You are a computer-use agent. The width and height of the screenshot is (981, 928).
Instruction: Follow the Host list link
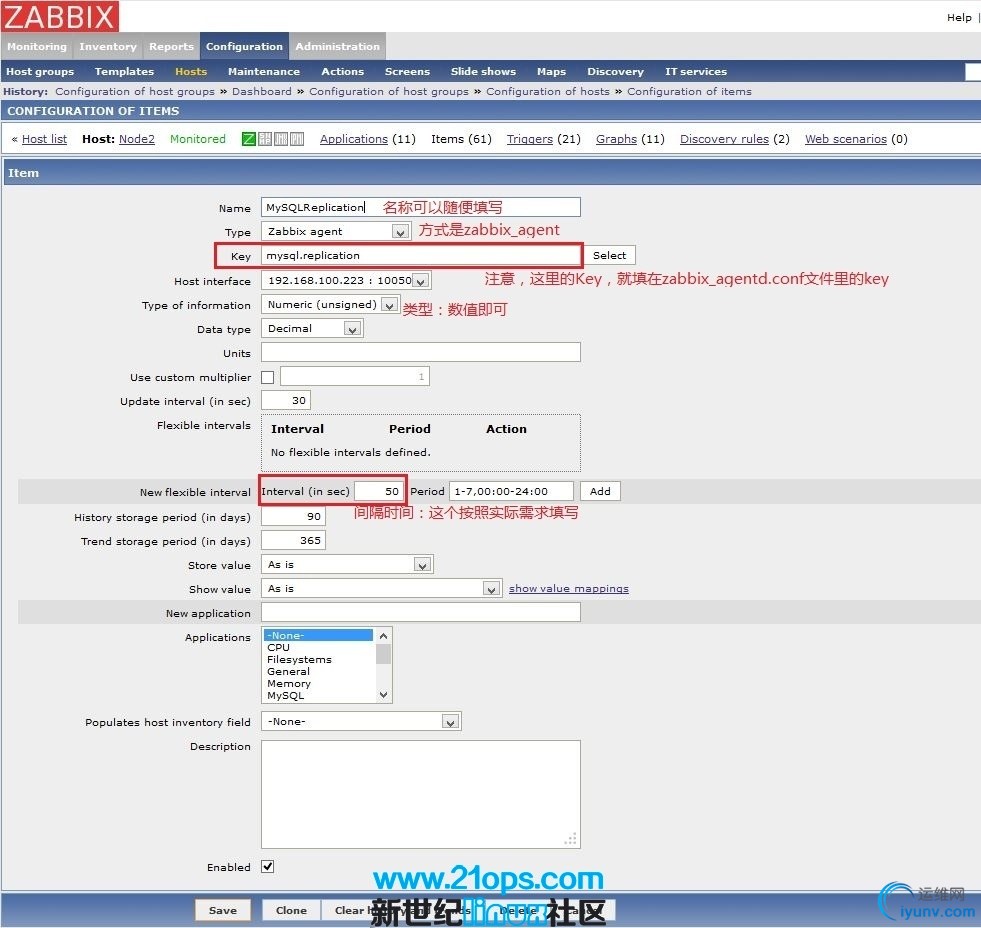pos(44,139)
